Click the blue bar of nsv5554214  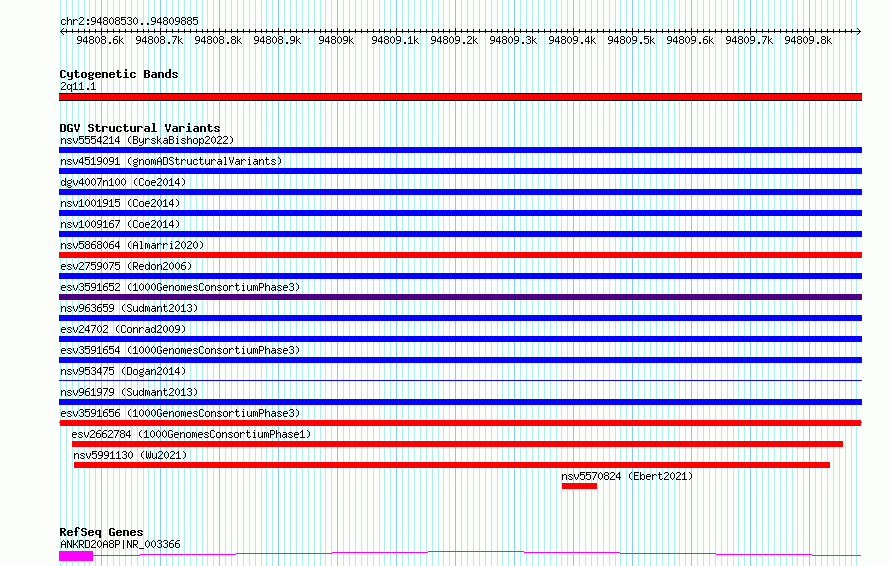point(460,150)
